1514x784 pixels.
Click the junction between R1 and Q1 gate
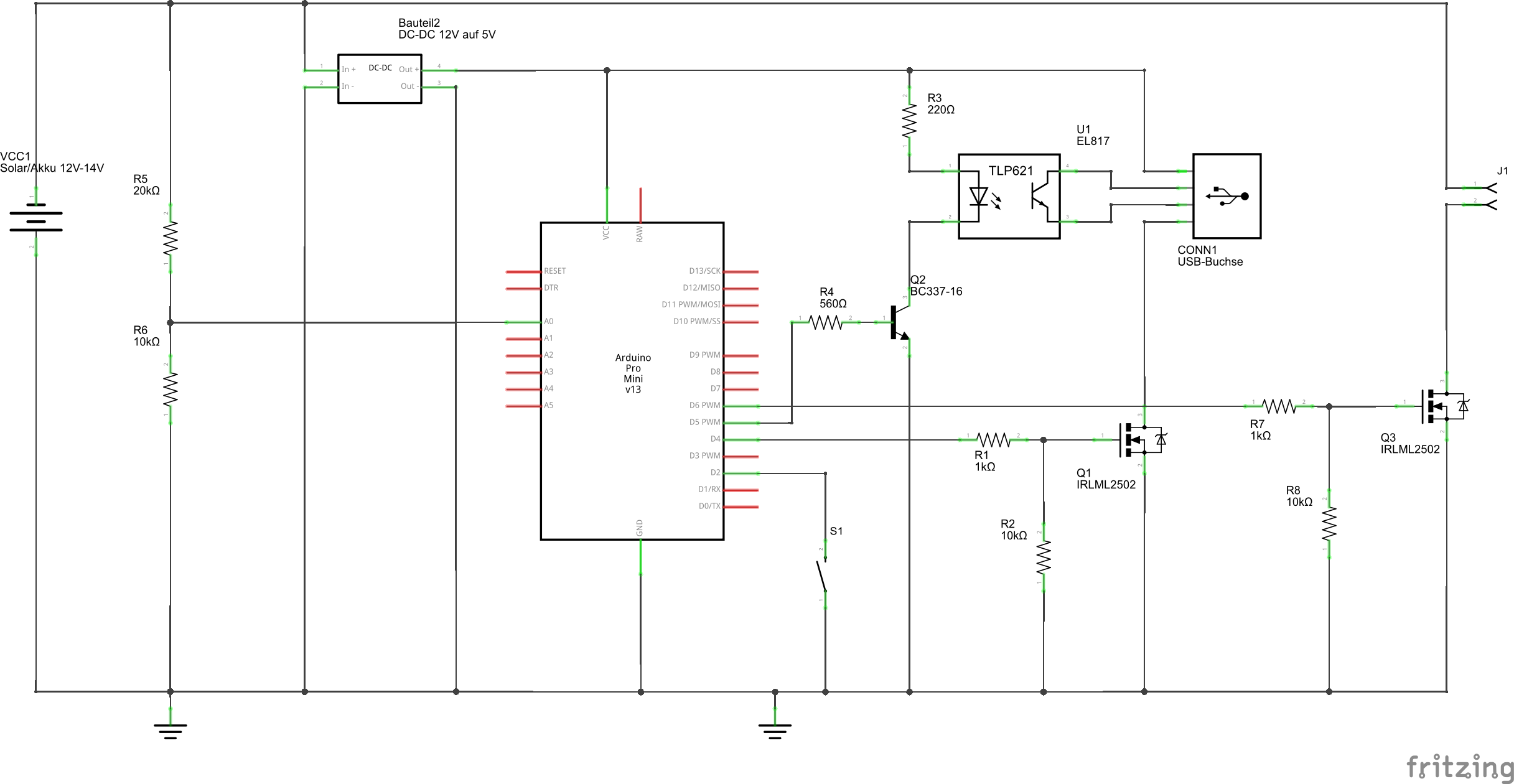(1044, 440)
